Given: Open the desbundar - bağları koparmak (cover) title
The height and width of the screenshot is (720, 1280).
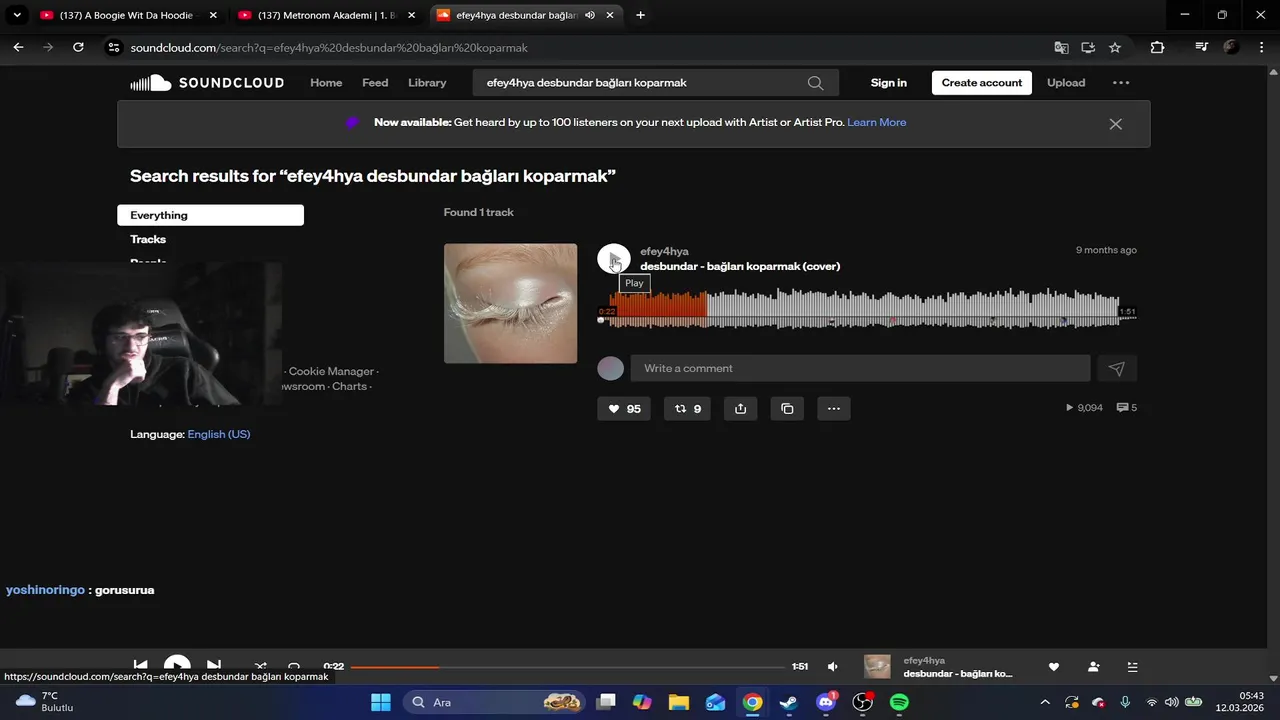Looking at the screenshot, I should 740,266.
